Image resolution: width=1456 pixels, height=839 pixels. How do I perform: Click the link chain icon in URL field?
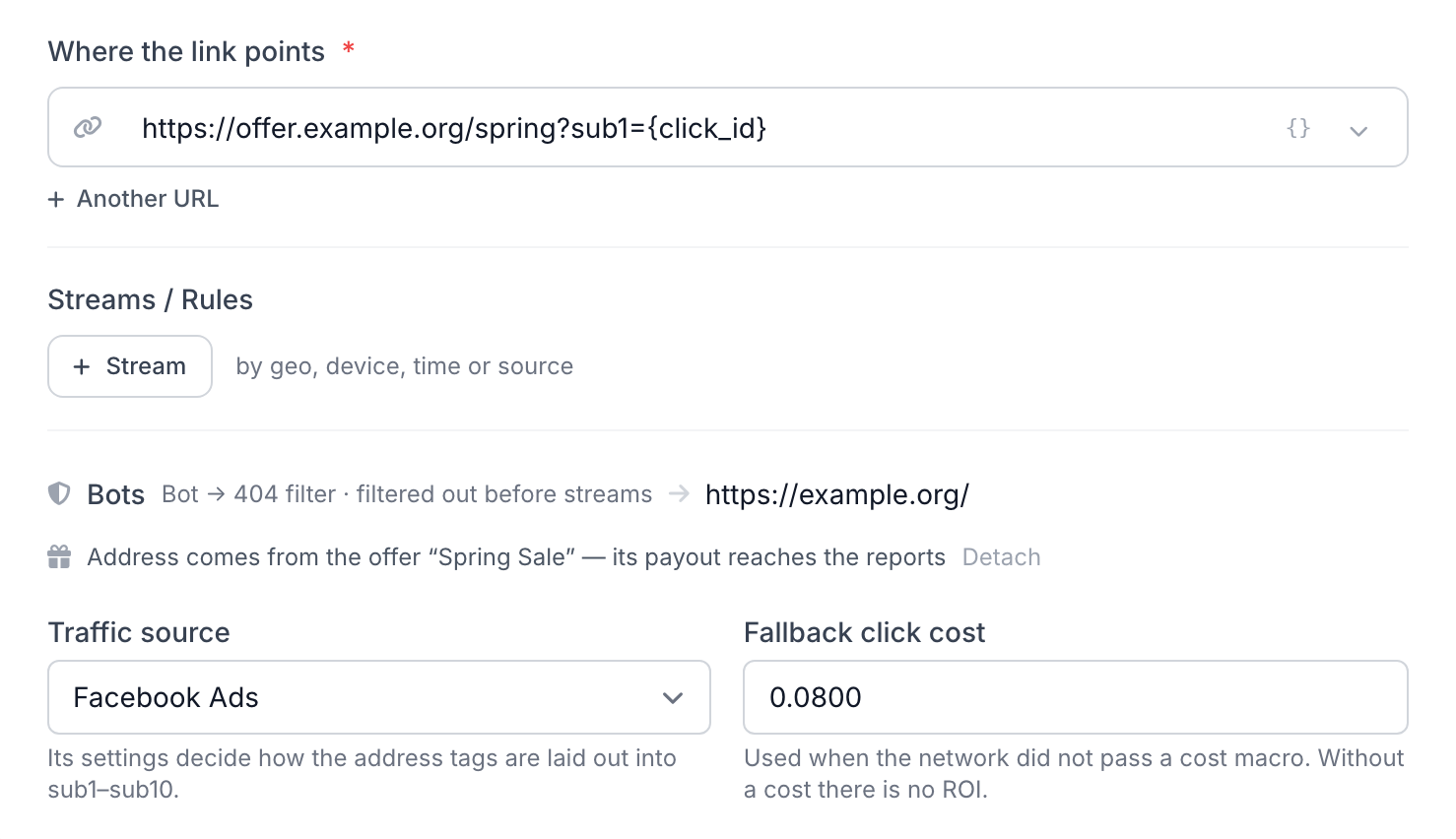[88, 128]
